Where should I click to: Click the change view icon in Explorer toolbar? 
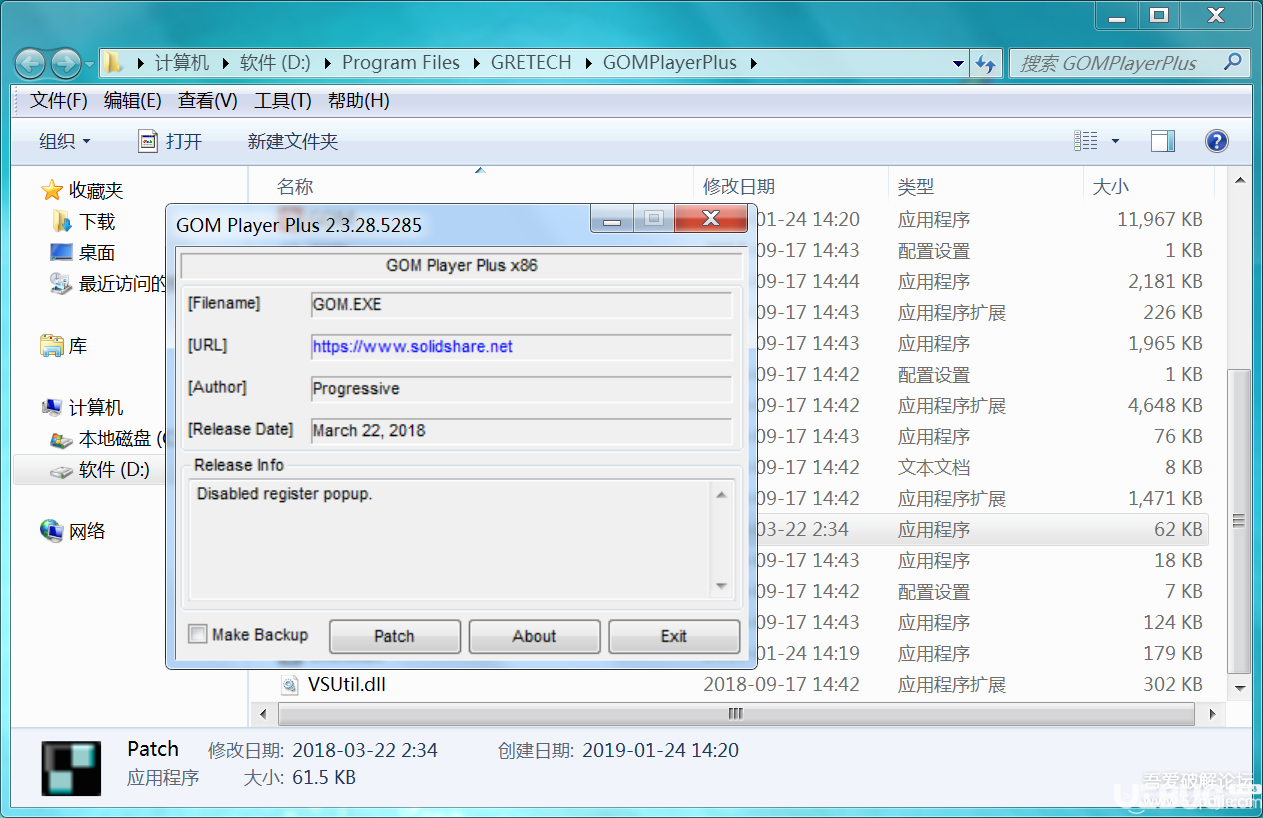coord(1086,141)
